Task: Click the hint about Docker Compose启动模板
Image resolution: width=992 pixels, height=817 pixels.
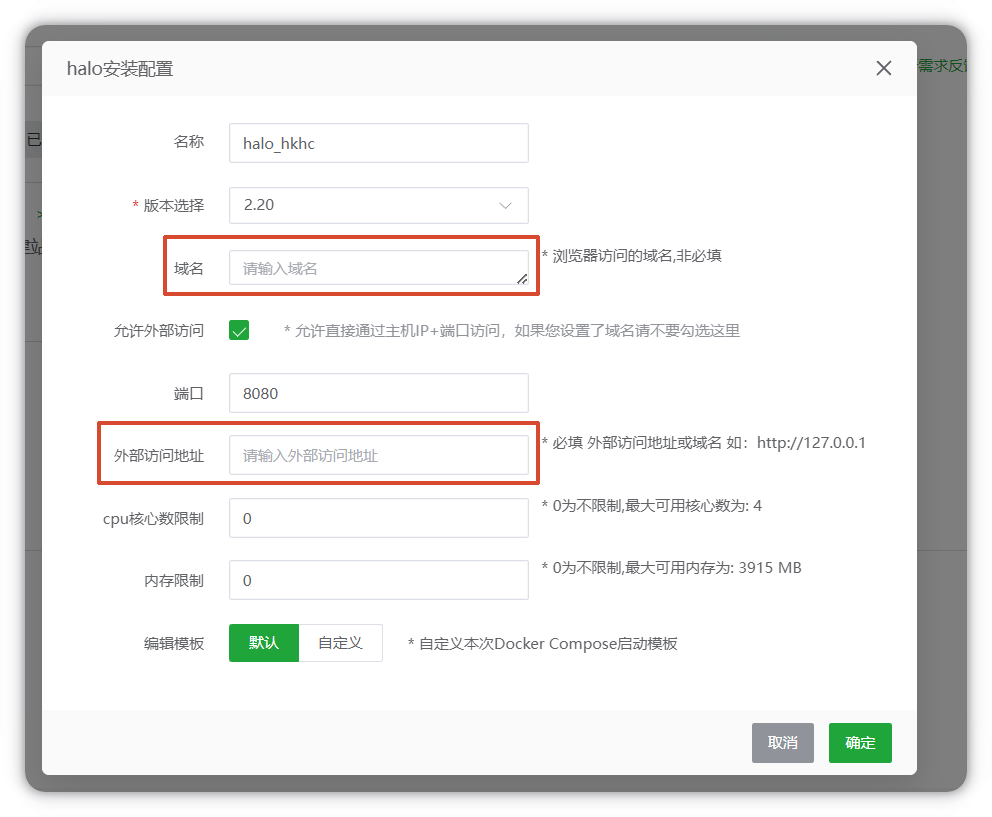Action: point(543,644)
